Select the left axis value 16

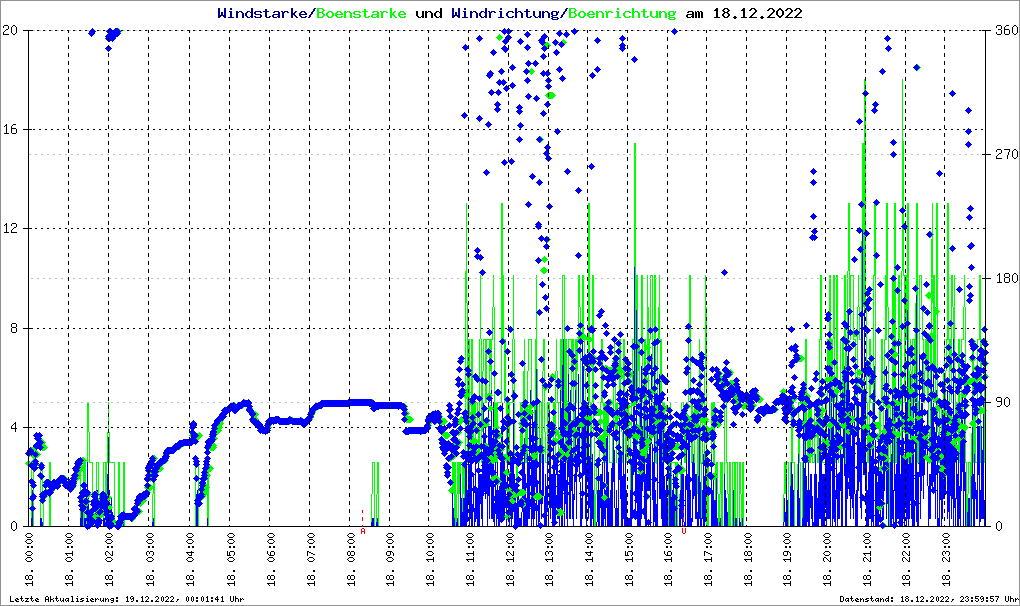pos(12,130)
